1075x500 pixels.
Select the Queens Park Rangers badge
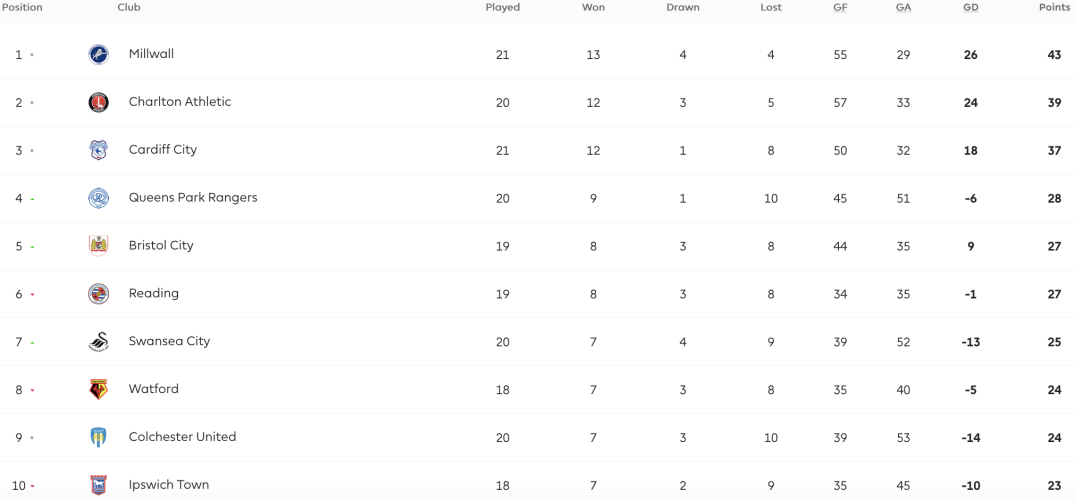[99, 198]
